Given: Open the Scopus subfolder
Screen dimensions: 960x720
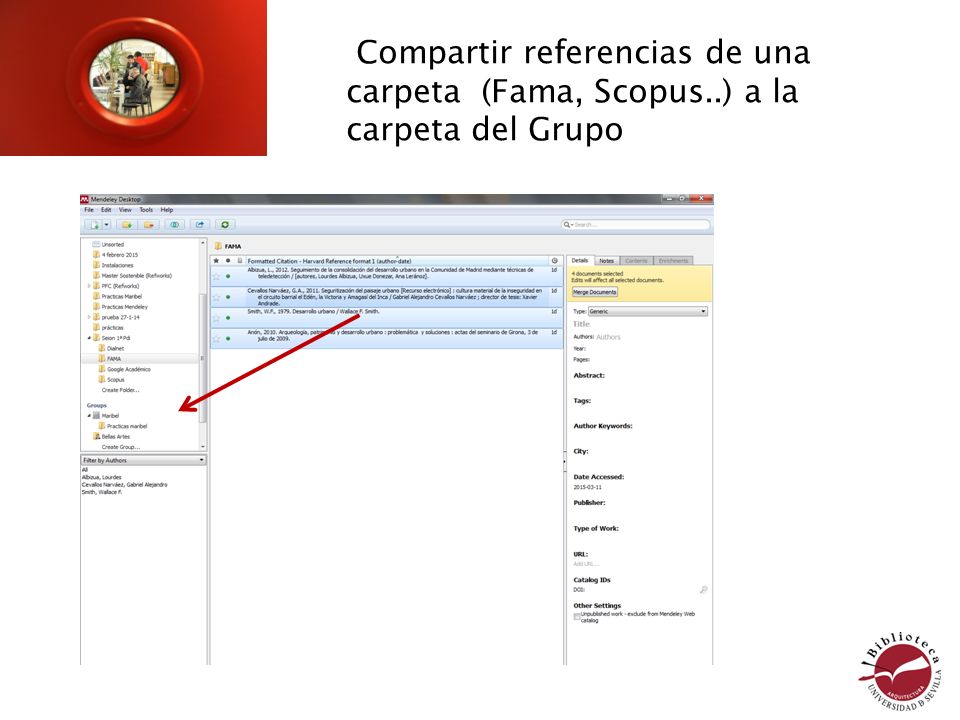Looking at the screenshot, I should (115, 380).
